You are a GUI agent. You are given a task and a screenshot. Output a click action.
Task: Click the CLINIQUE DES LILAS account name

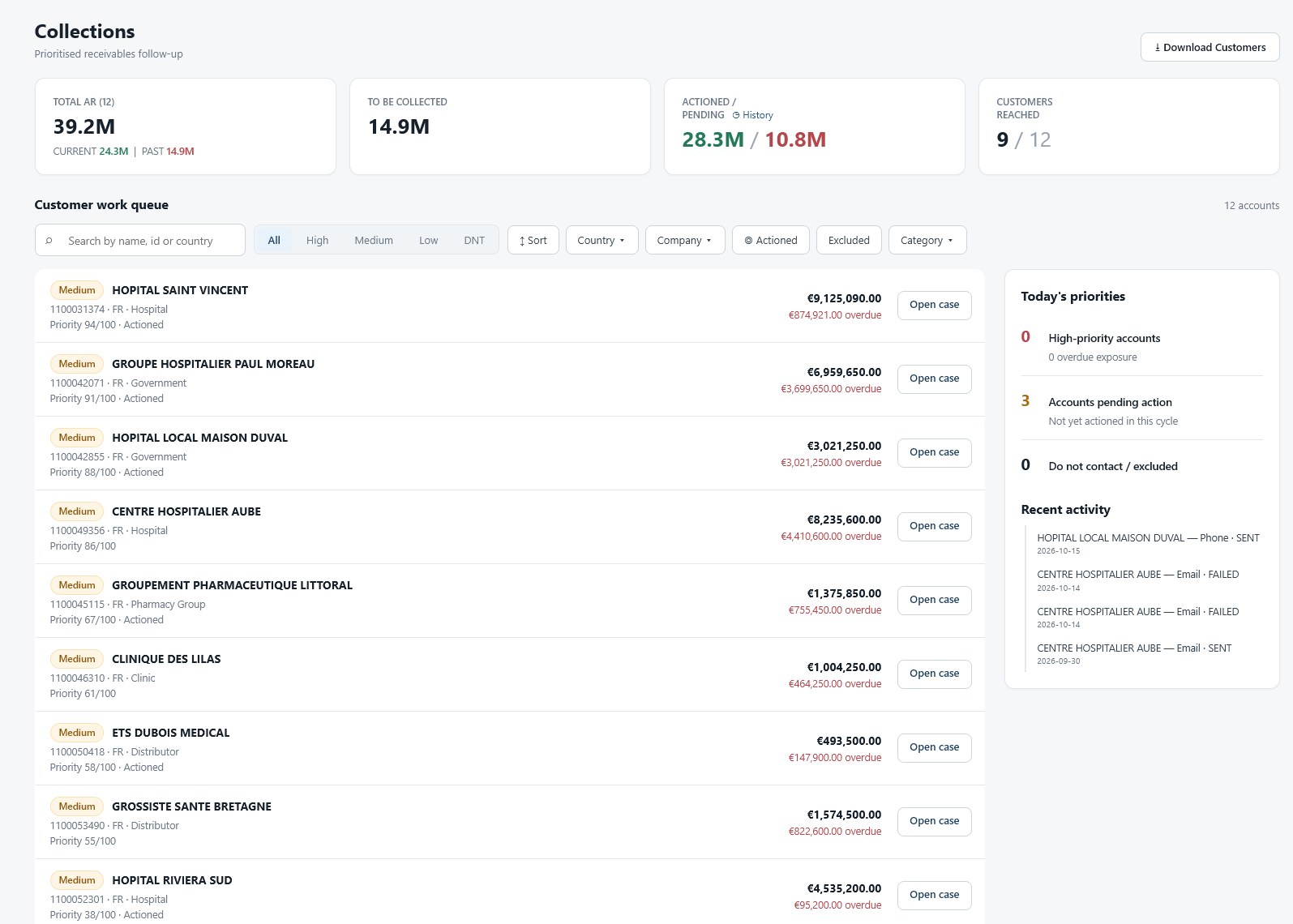[x=166, y=659]
